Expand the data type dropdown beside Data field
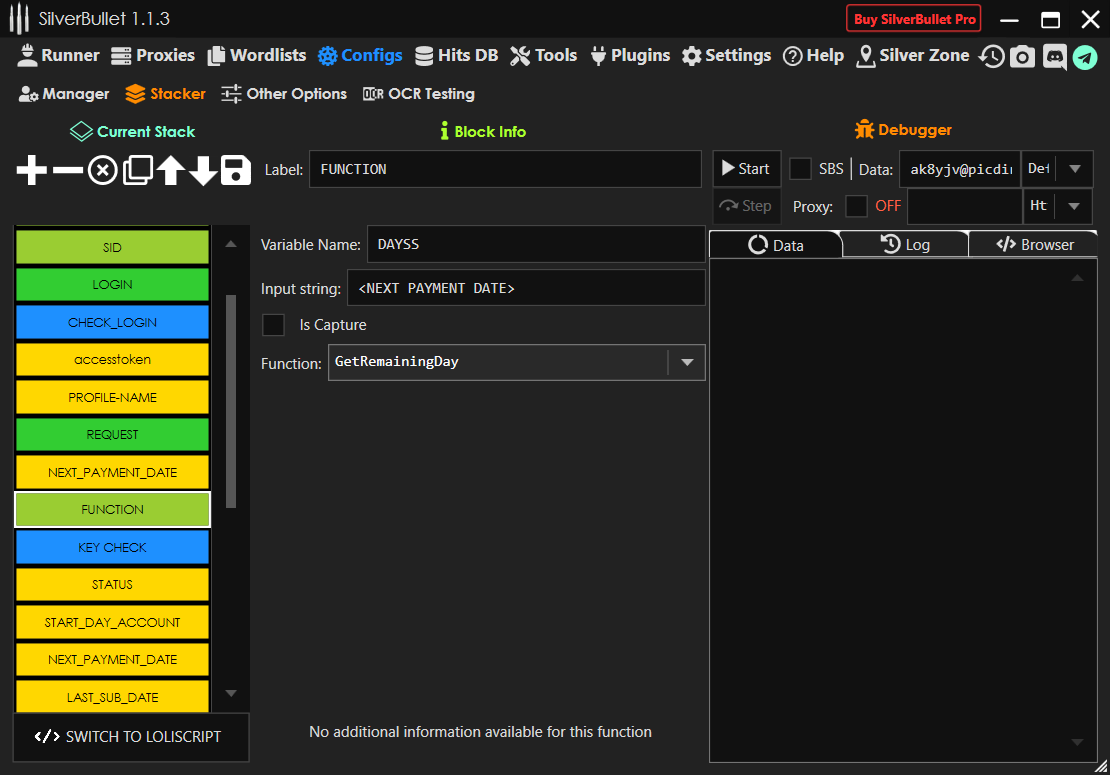1110x775 pixels. pyautogui.click(x=1074, y=169)
